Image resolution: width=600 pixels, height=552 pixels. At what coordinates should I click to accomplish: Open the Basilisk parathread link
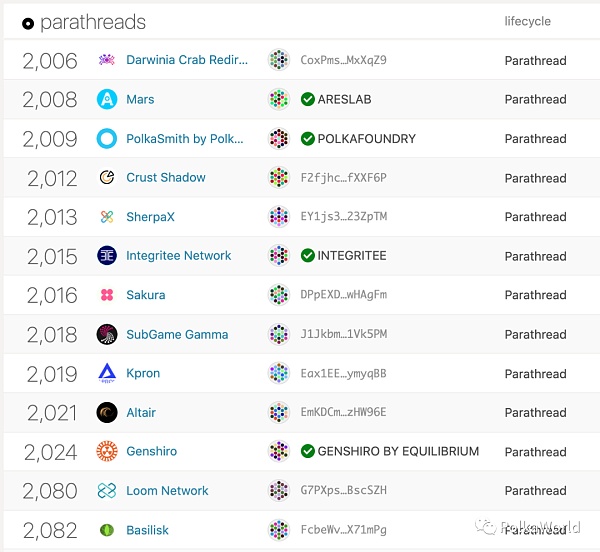point(150,530)
